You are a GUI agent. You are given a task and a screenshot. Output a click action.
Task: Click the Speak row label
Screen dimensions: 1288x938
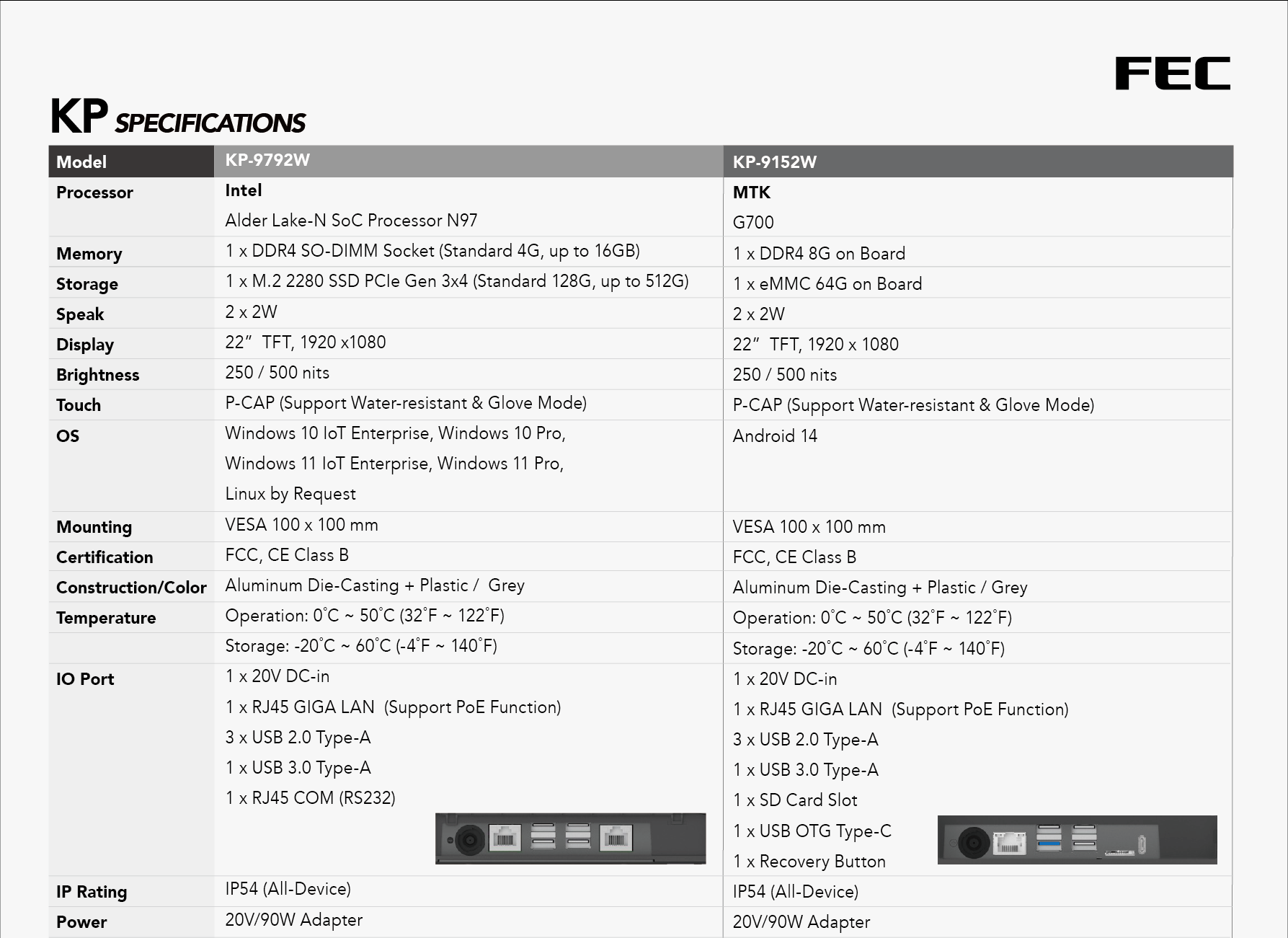[x=80, y=314]
